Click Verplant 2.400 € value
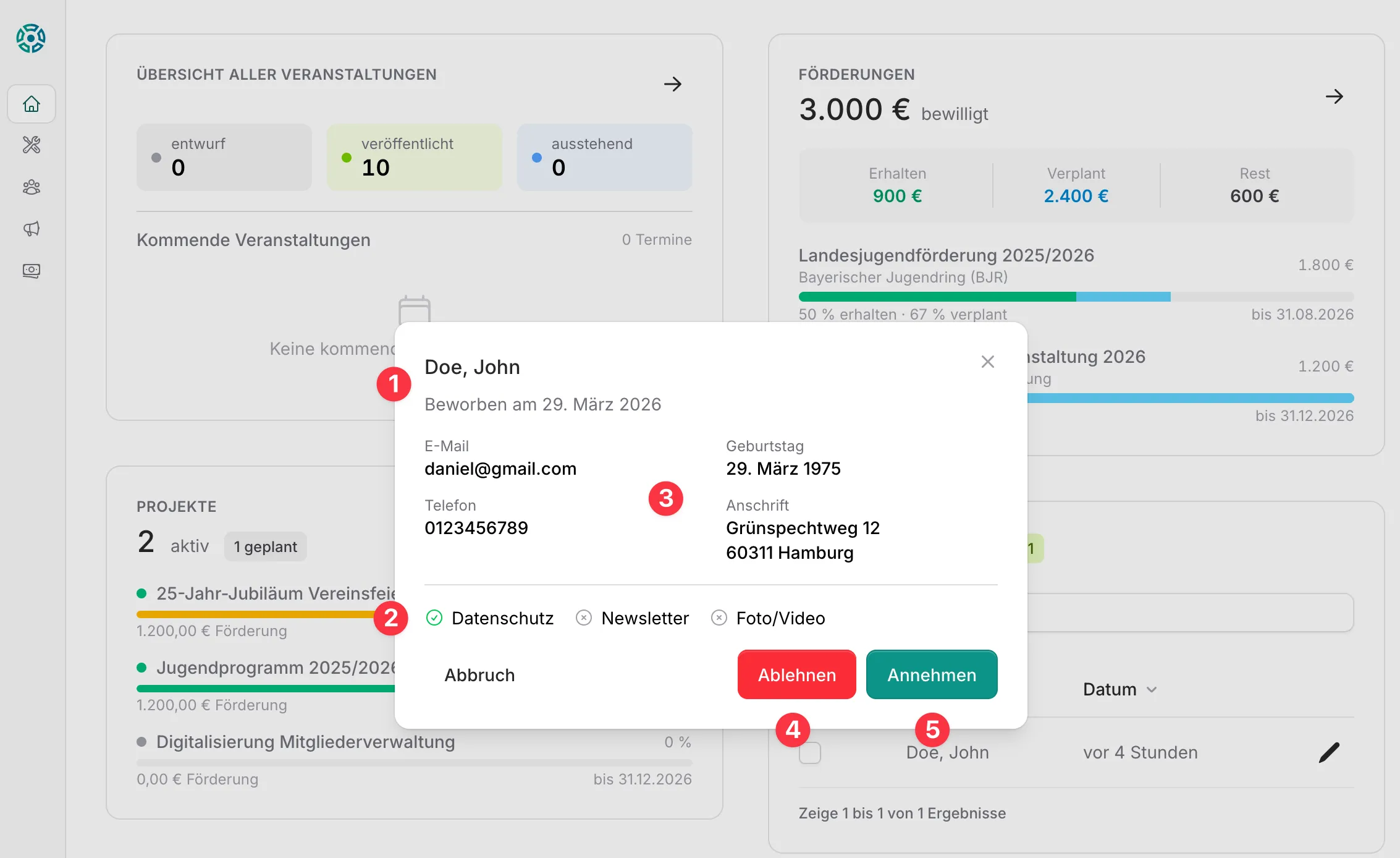Screen dimensions: 1400x858 point(1076,196)
